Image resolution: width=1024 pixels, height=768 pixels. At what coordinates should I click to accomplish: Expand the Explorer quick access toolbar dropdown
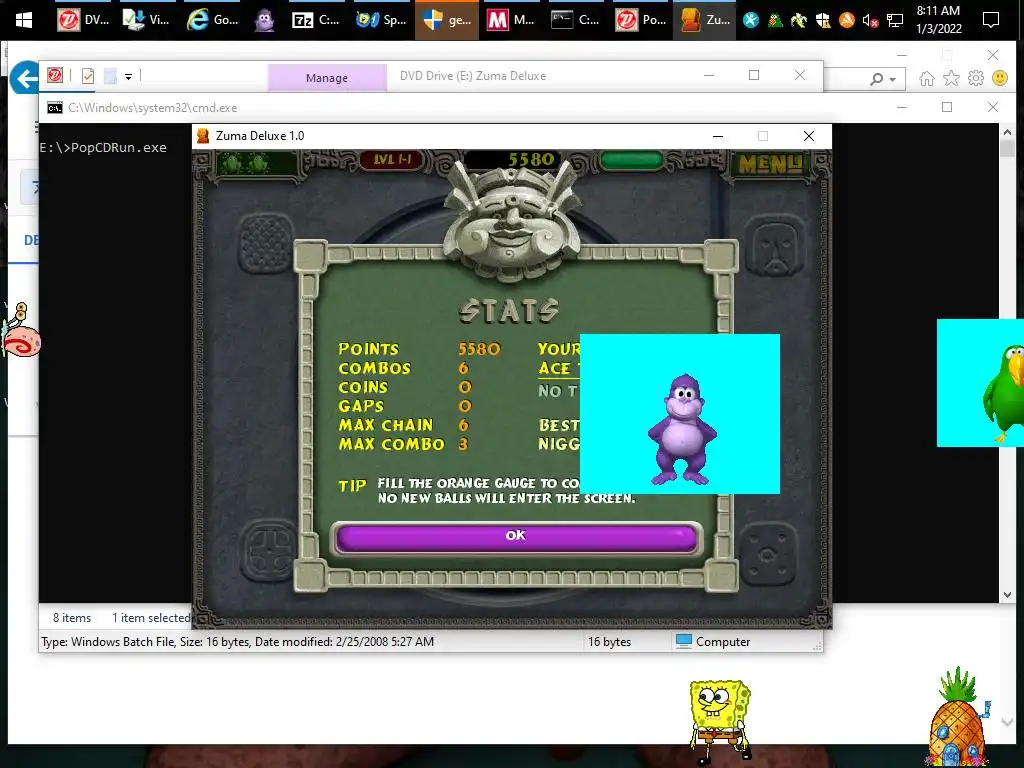[x=129, y=77]
